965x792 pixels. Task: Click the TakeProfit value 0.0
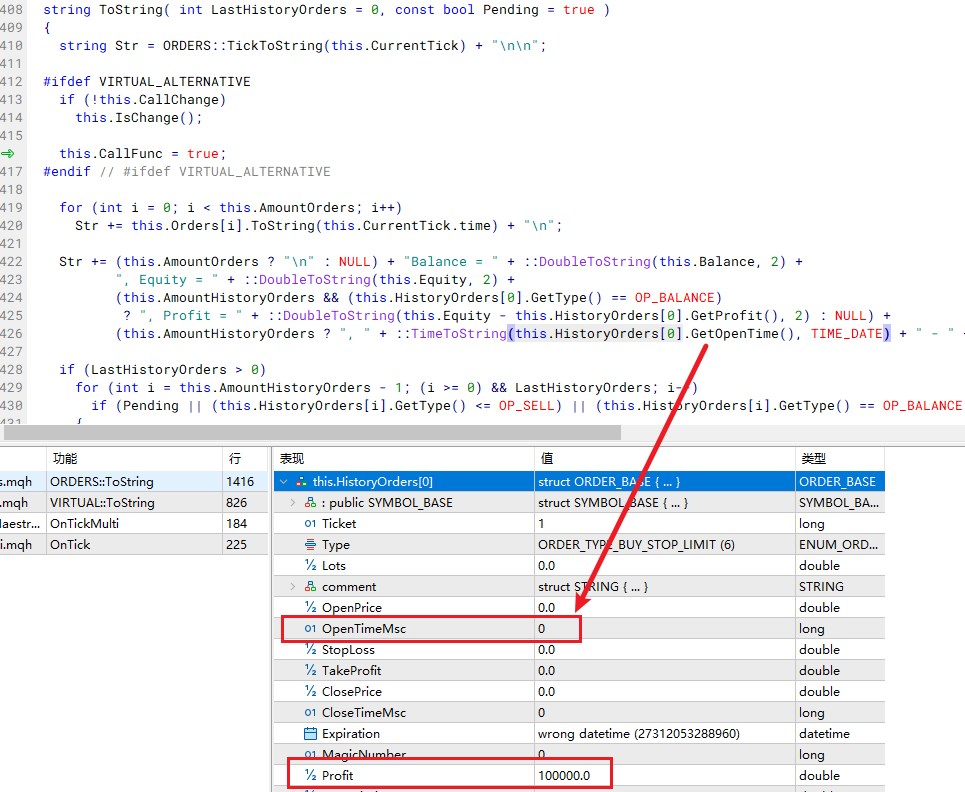[x=547, y=670]
